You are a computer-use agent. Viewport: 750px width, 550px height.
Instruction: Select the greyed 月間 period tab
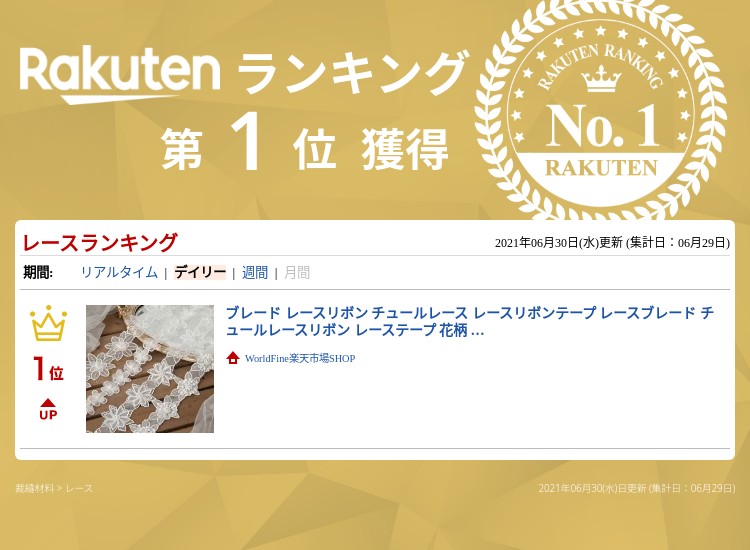click(297, 272)
